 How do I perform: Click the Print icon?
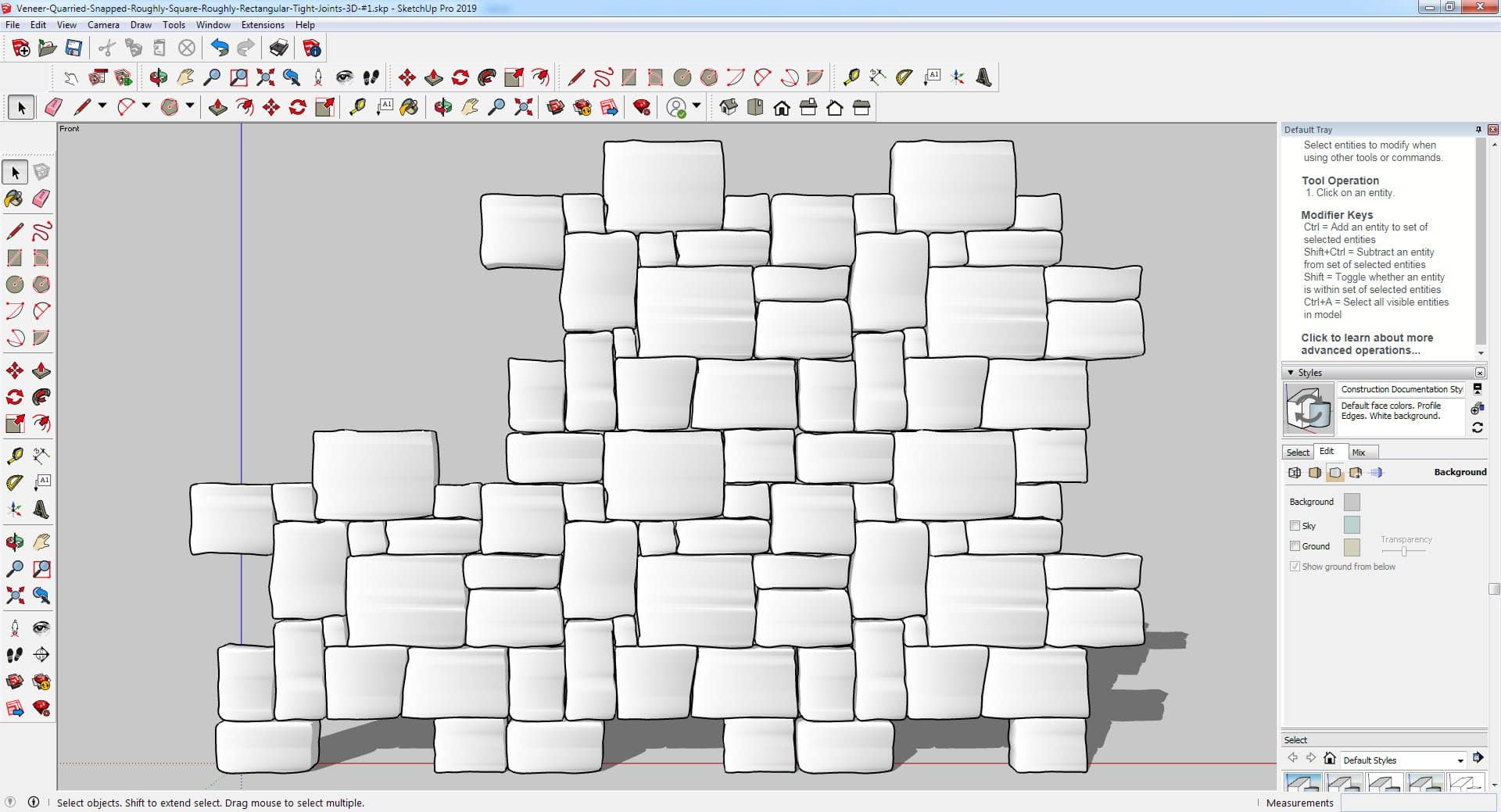tap(278, 48)
